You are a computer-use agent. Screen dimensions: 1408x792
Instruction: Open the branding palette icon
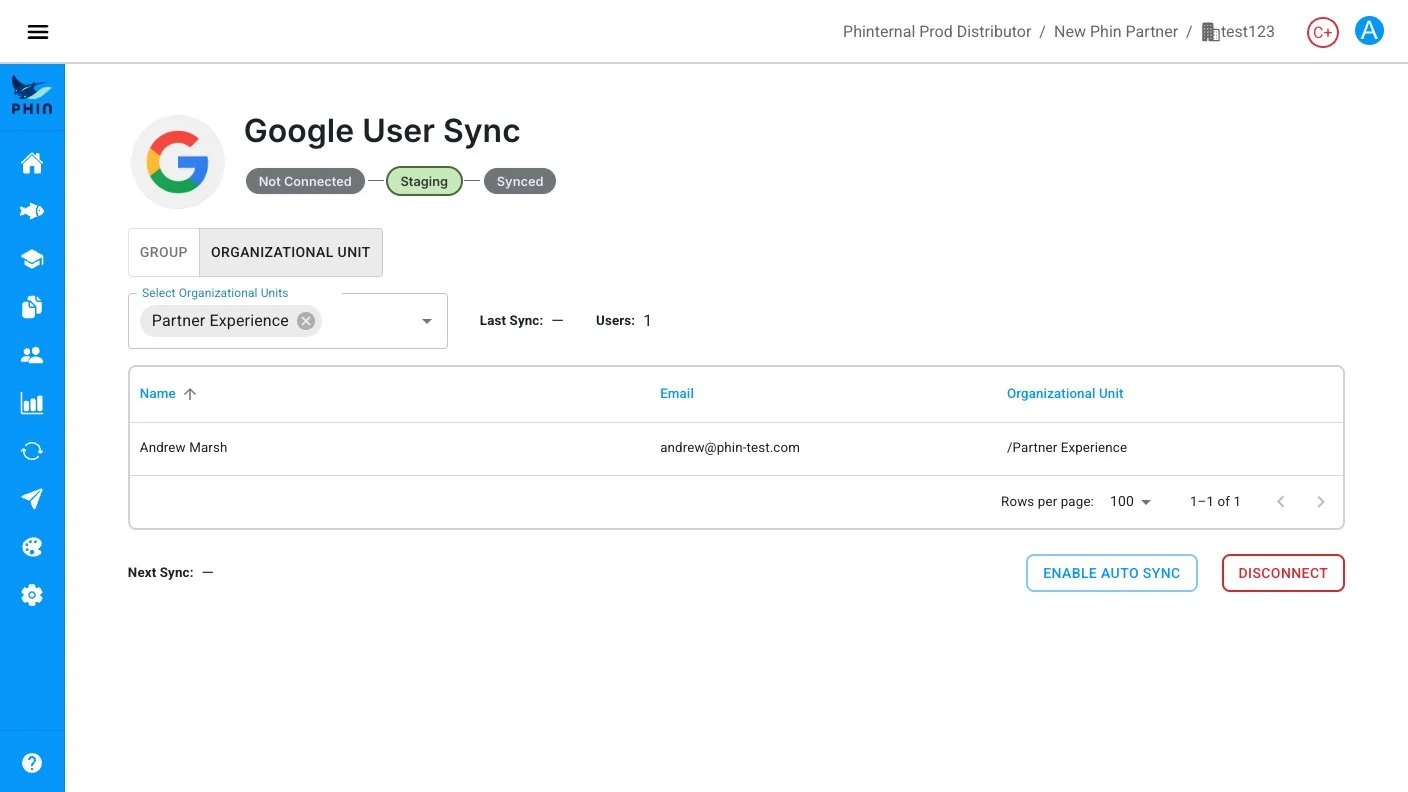point(32,547)
